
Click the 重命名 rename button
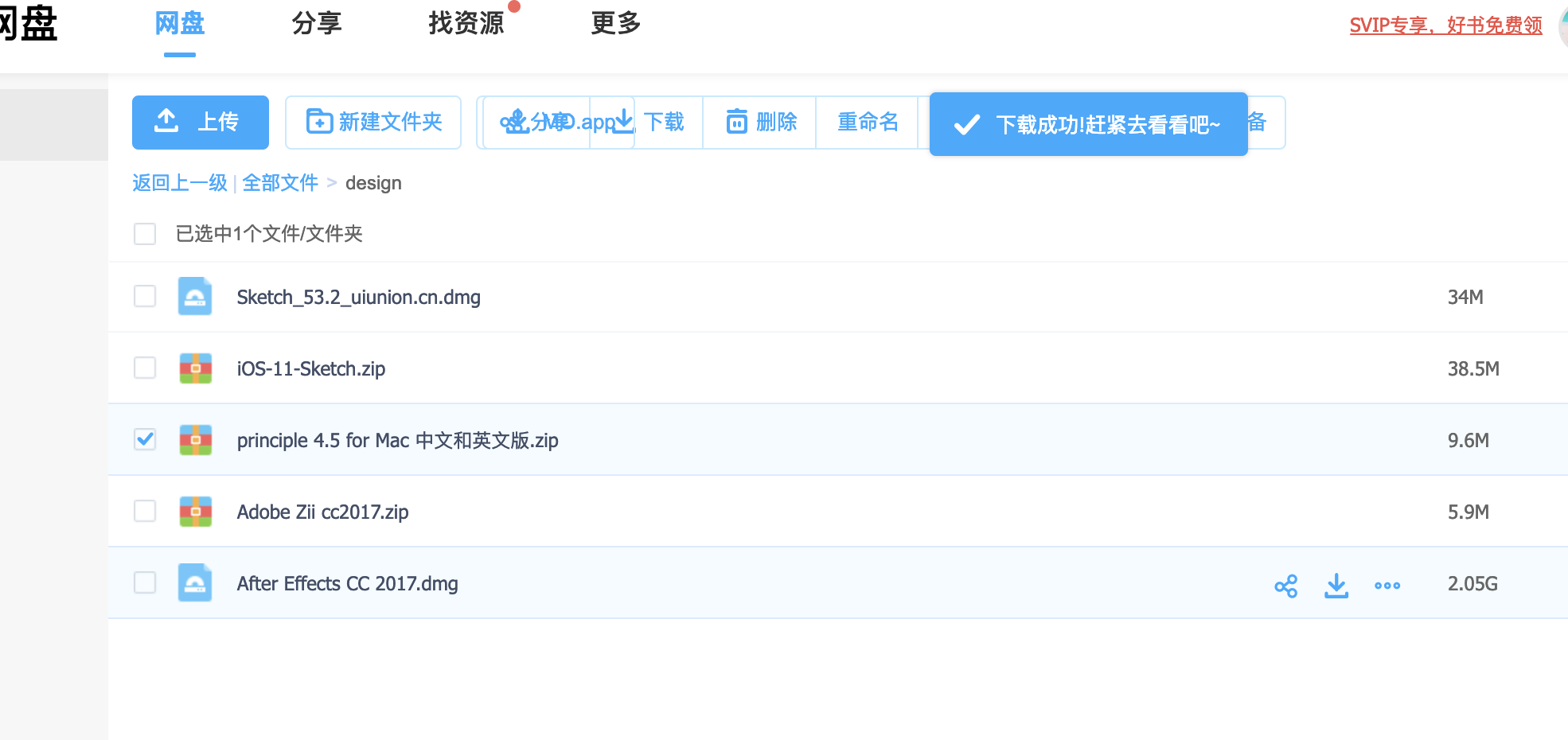[868, 122]
